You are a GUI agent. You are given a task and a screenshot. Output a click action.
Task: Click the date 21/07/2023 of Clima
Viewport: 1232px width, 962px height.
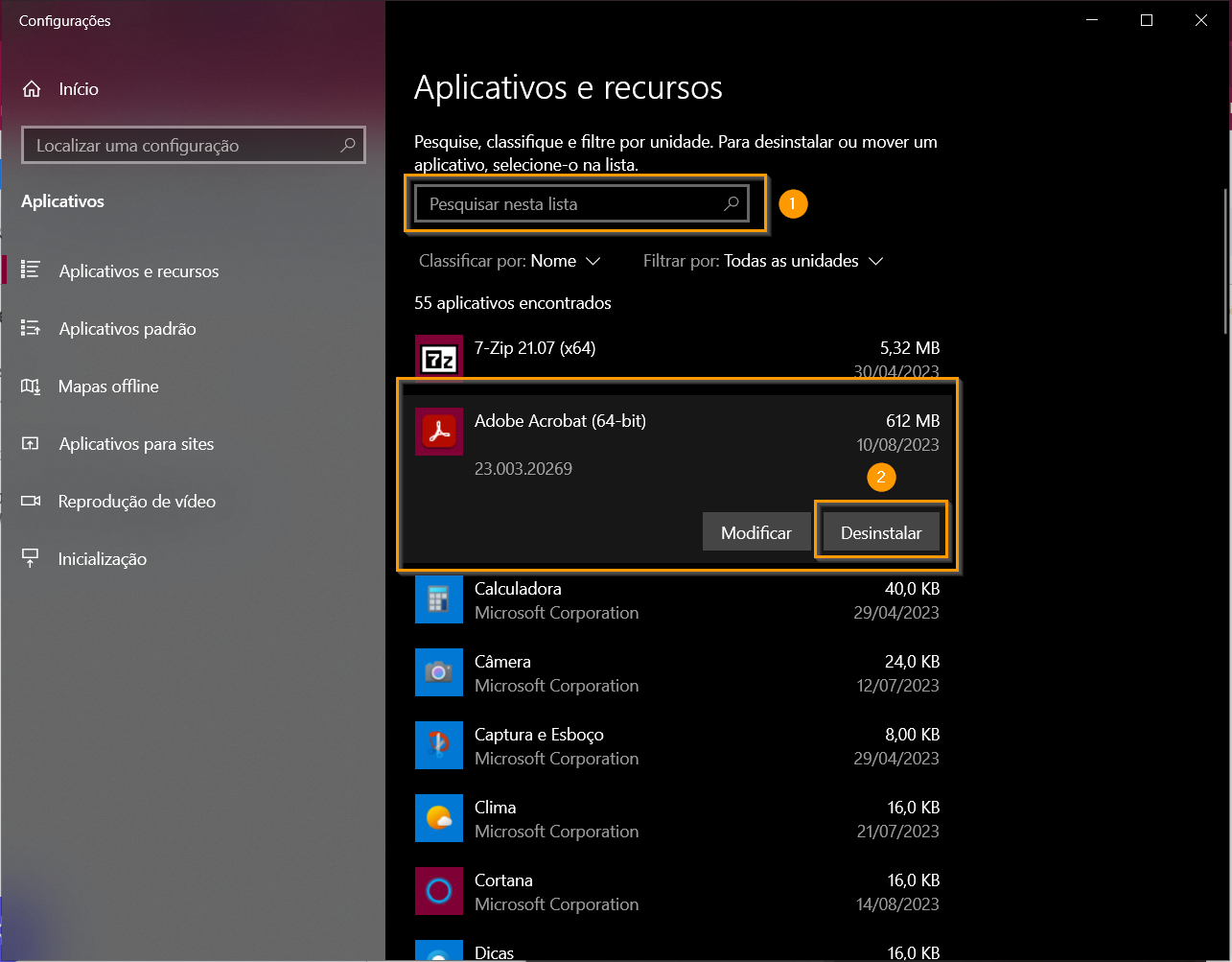pyautogui.click(x=897, y=832)
